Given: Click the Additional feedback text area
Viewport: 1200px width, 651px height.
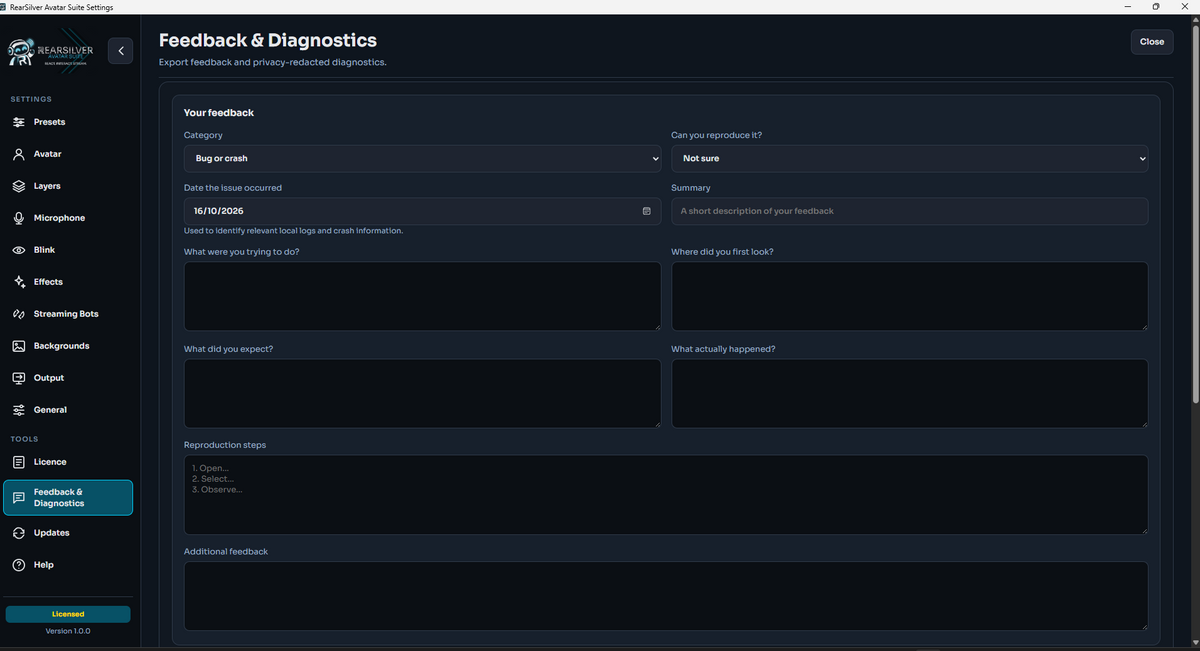Looking at the screenshot, I should tap(666, 596).
